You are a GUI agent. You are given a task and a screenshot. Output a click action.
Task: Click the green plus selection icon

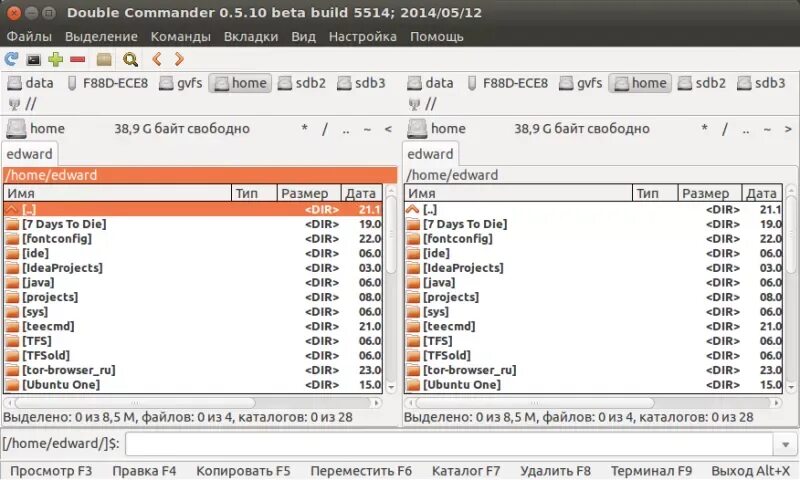55,59
